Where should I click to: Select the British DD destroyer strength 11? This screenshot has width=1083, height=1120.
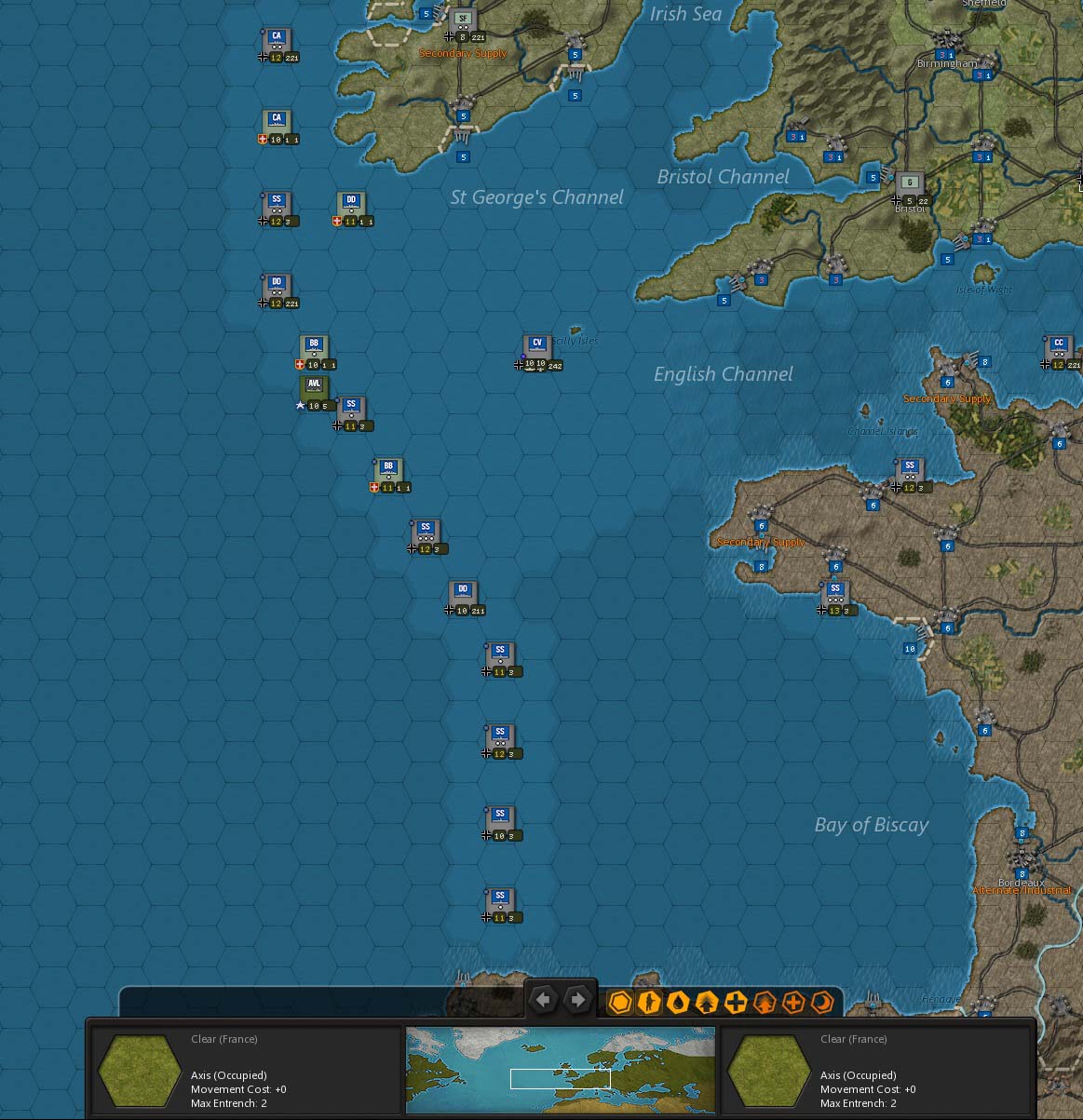[351, 207]
